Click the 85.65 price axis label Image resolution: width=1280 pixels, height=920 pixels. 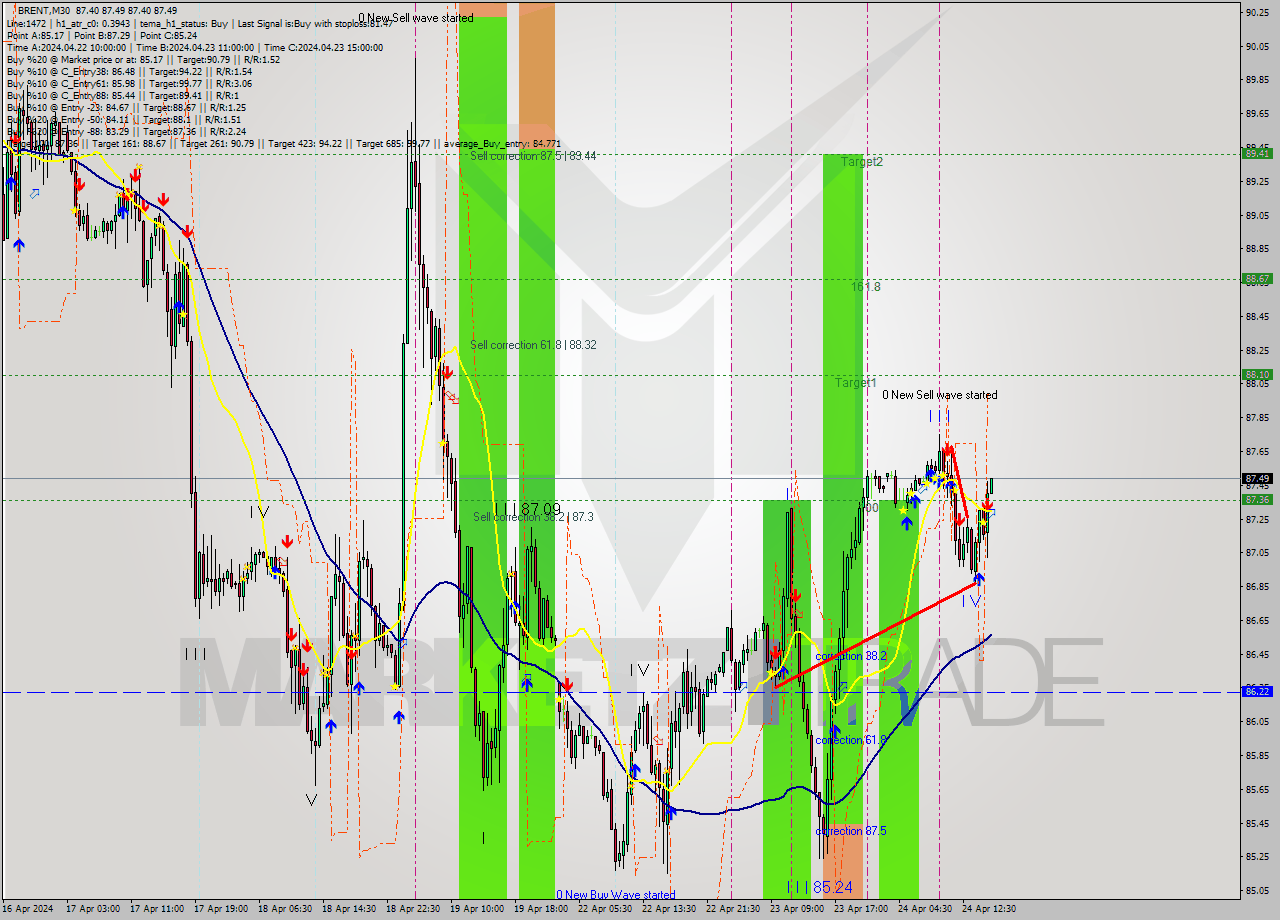pos(1257,789)
